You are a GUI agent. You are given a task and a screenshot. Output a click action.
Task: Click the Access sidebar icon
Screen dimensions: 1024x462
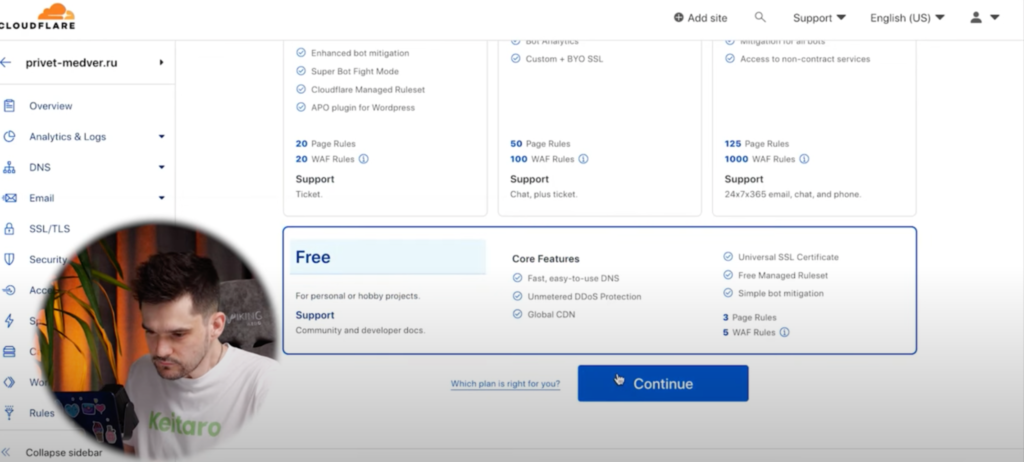pyautogui.click(x=9, y=290)
